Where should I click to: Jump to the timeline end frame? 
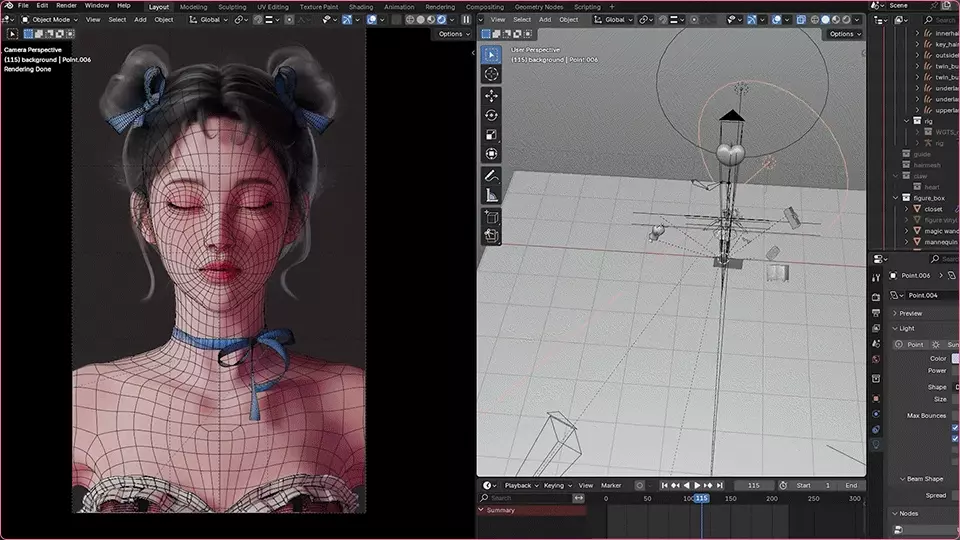pos(720,486)
